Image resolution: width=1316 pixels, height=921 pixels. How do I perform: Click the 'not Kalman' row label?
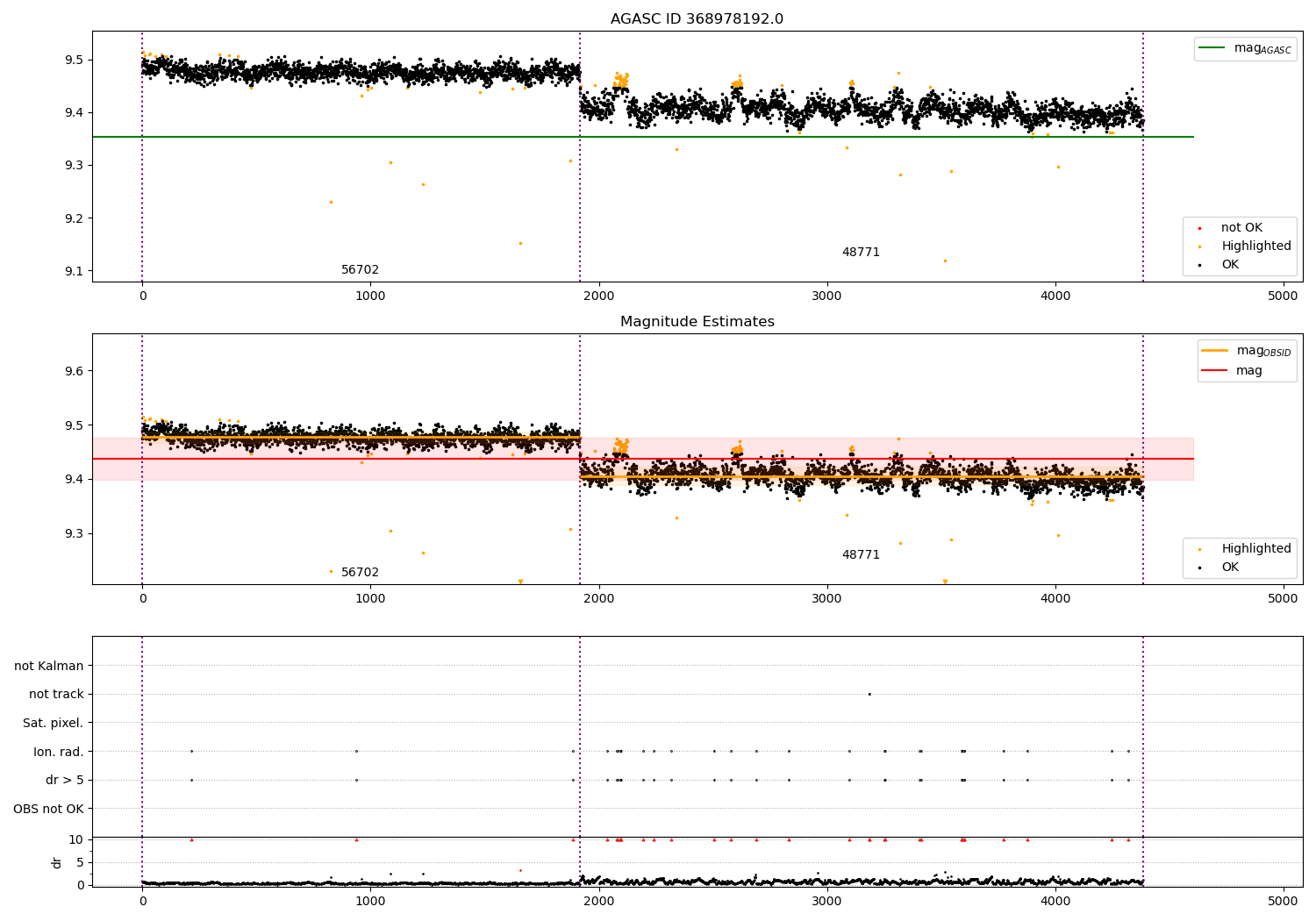(49, 666)
